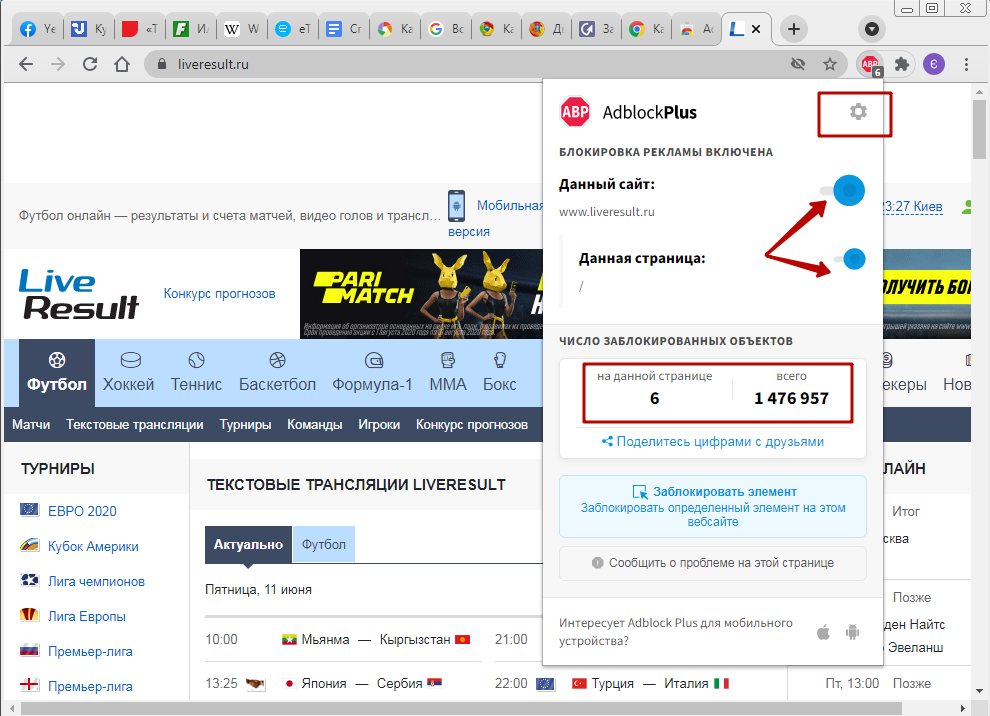The height and width of the screenshot is (716, 990).
Task: Open the Chrome three-dot menu
Action: tap(966, 64)
